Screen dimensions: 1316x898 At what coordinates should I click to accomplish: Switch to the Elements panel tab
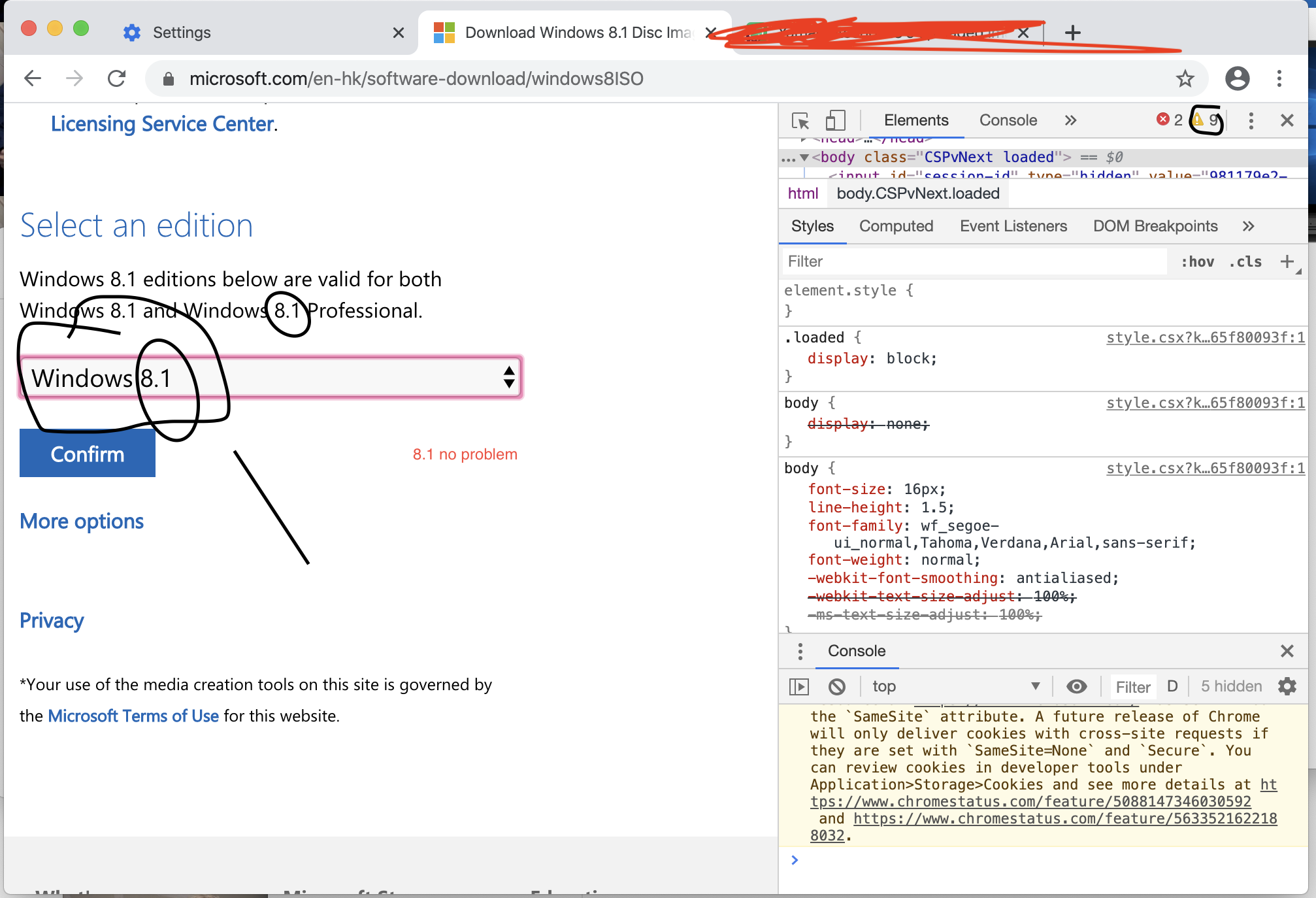click(x=915, y=120)
